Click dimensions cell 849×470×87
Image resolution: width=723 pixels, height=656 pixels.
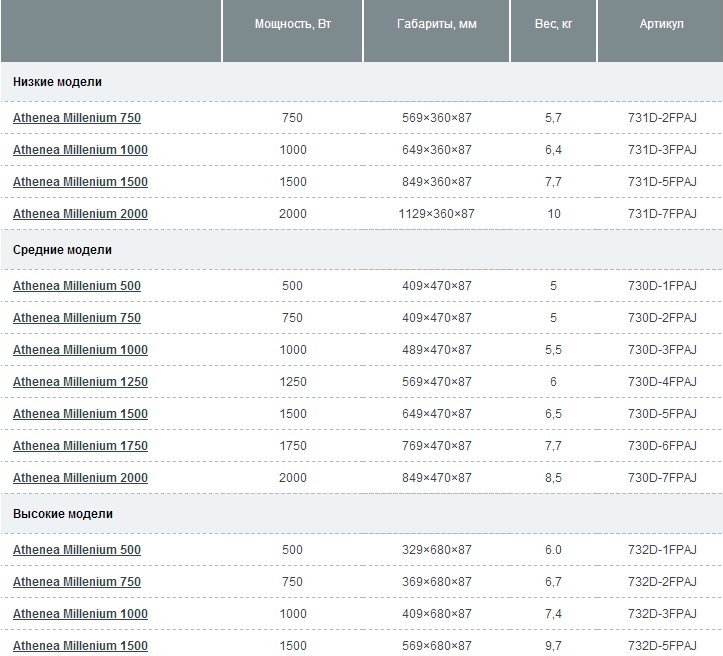pos(437,478)
